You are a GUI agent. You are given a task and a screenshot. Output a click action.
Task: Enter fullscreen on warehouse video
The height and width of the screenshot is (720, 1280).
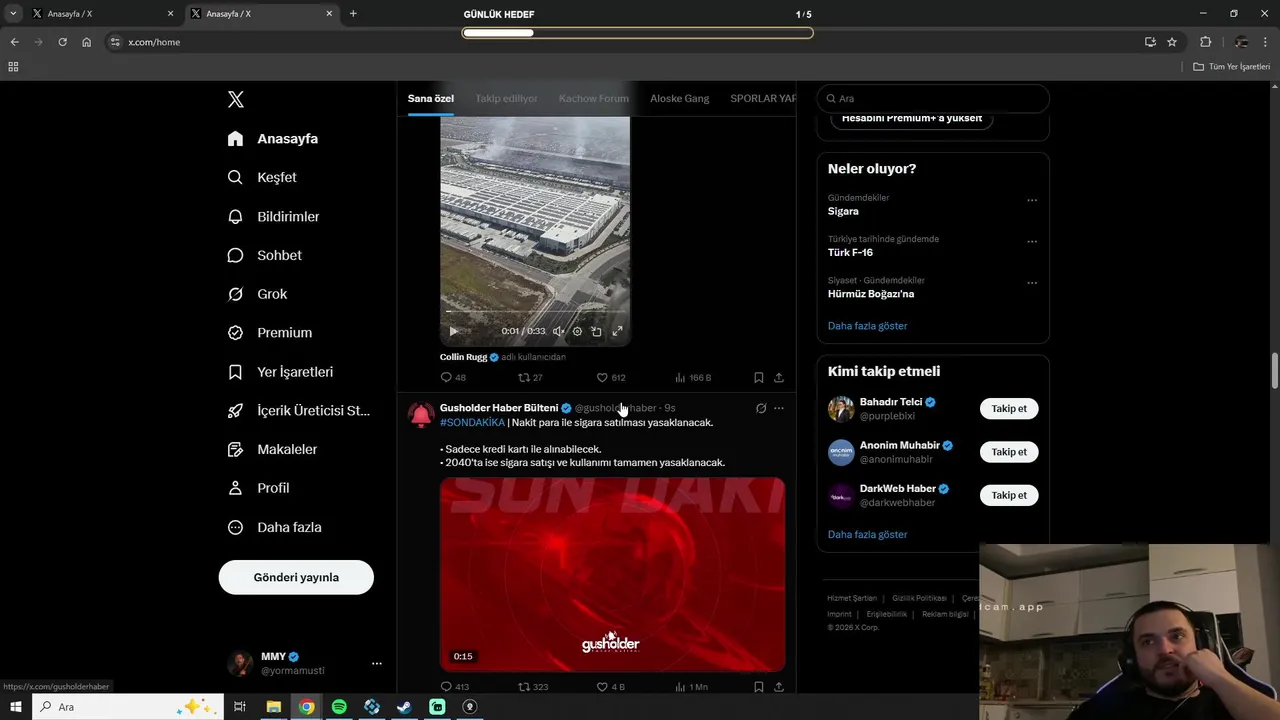point(617,331)
